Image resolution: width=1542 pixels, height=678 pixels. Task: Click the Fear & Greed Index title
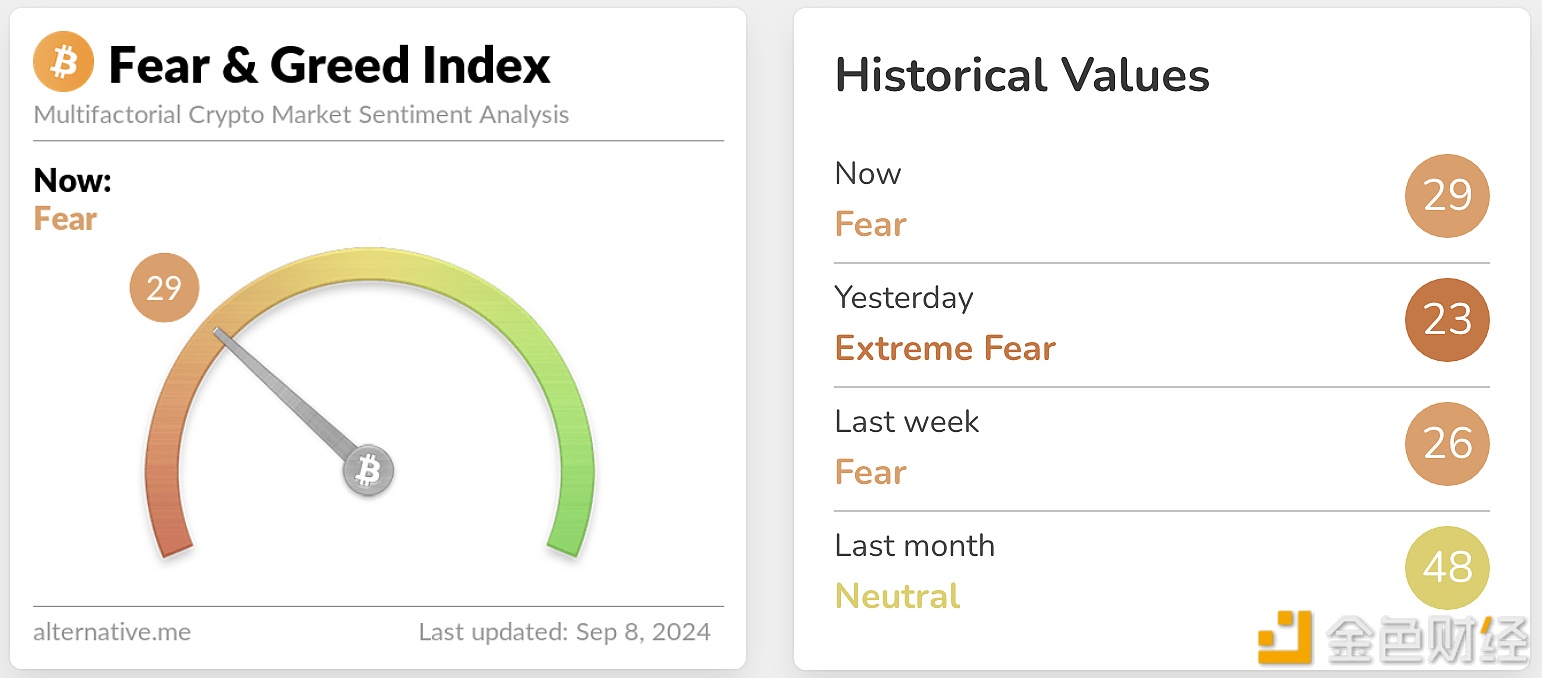click(329, 65)
